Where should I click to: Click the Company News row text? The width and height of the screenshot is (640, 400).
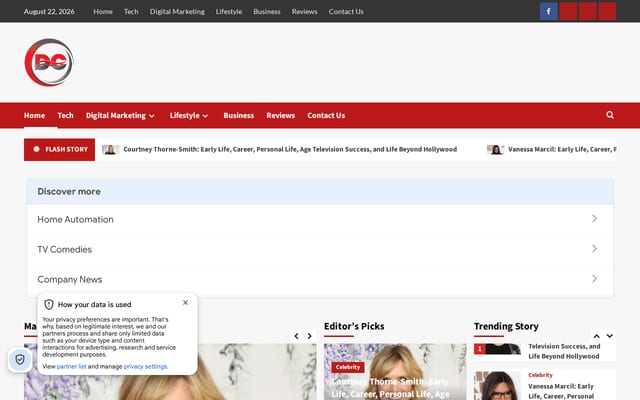pyautogui.click(x=70, y=280)
